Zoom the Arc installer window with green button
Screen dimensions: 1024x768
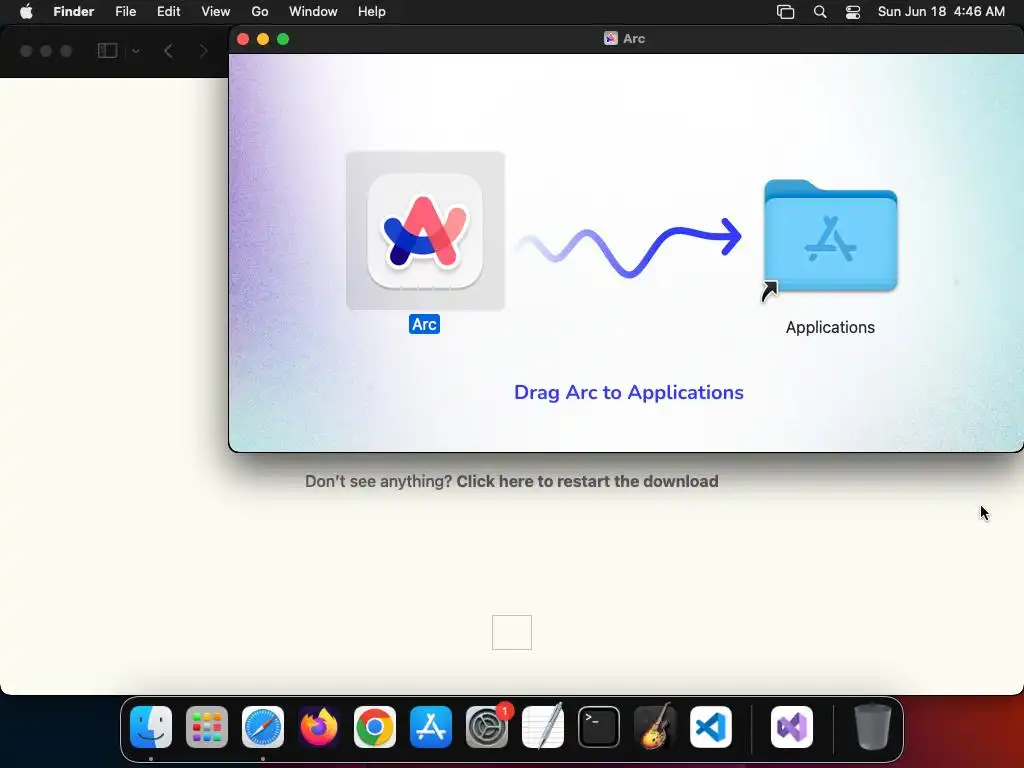tap(283, 39)
